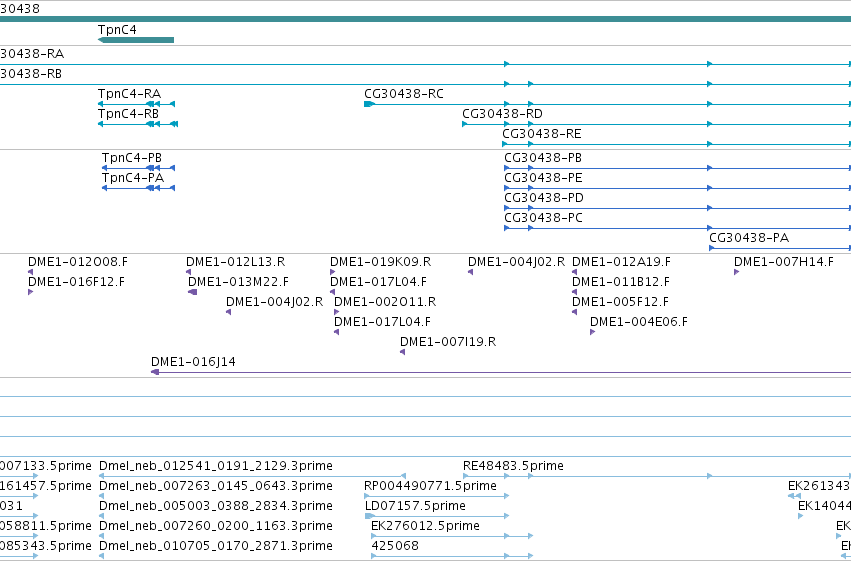This screenshot has width=851, height=561.
Task: Select the 30438-RB transcript line
Action: click(x=426, y=84)
